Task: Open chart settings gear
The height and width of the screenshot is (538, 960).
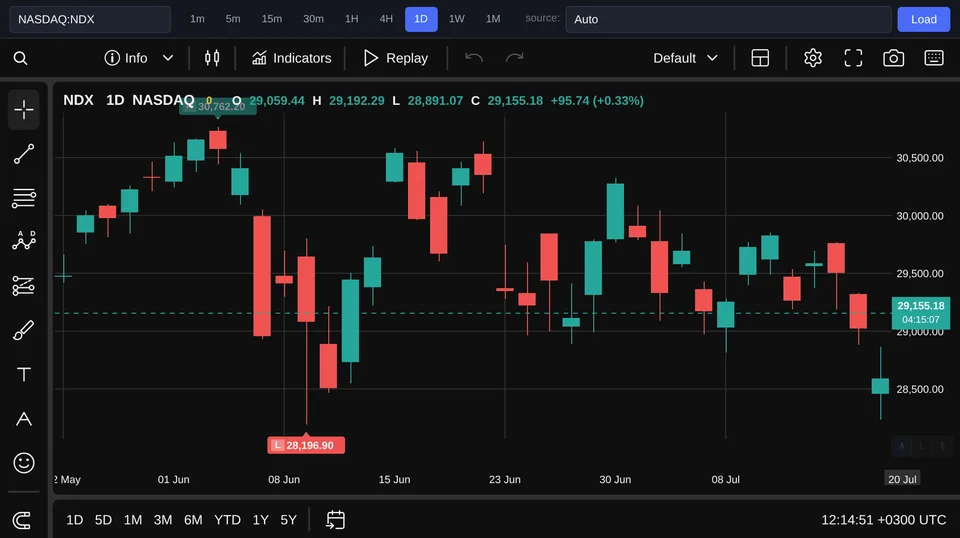Action: coord(812,58)
